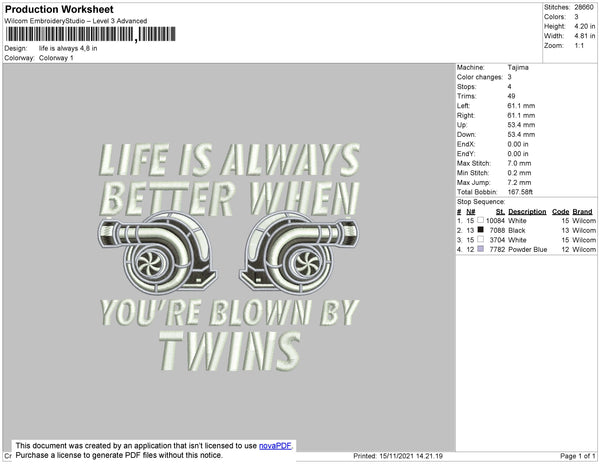Click the 'Powder Blue' description text
Viewport: 600px width, 464px height.
click(528, 249)
